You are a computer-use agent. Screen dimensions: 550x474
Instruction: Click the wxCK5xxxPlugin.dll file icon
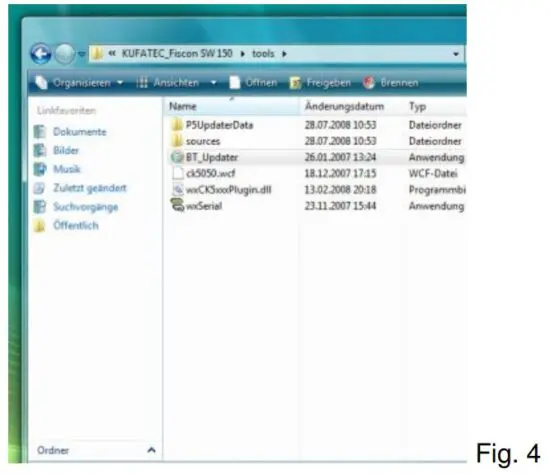(178, 189)
